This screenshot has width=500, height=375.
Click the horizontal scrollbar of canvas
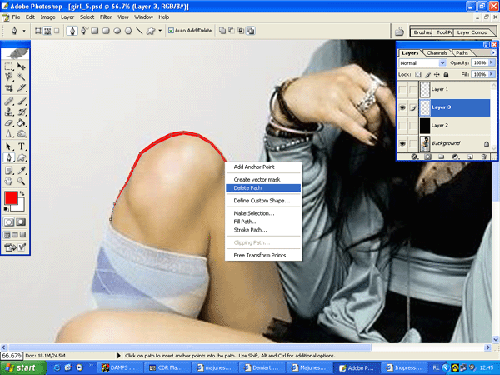coord(190,347)
